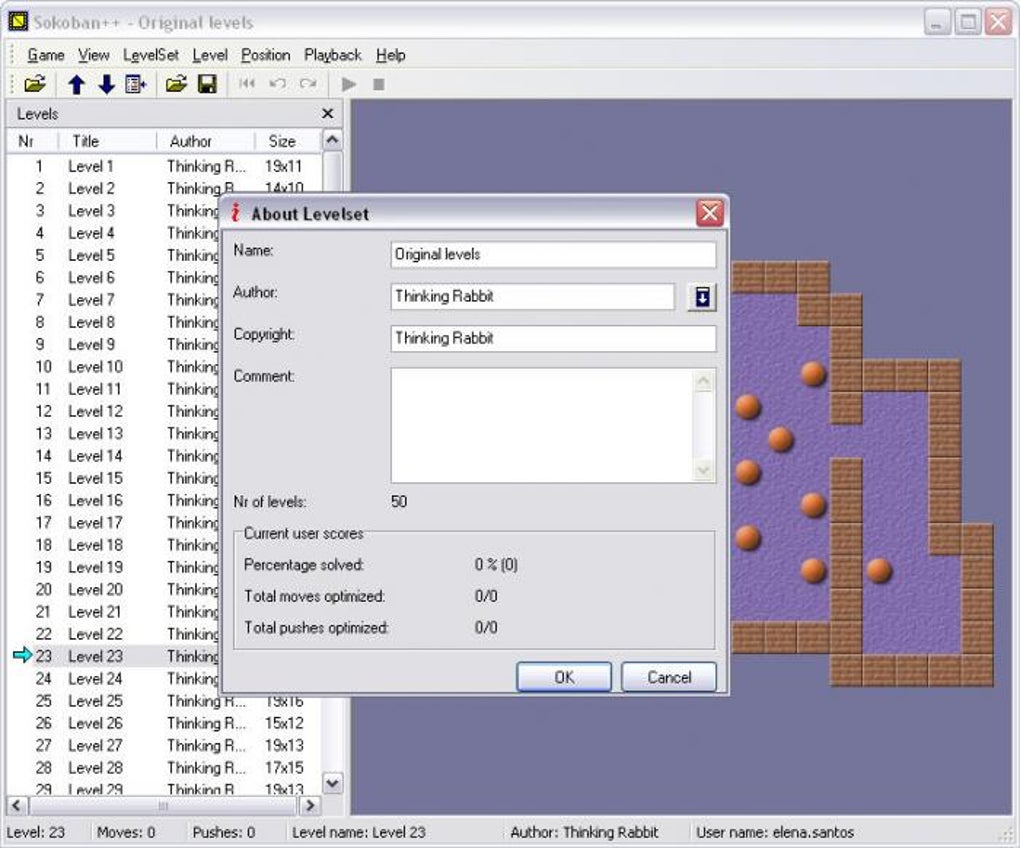
Task: Sort the level list by the Title column
Action: tap(107, 141)
